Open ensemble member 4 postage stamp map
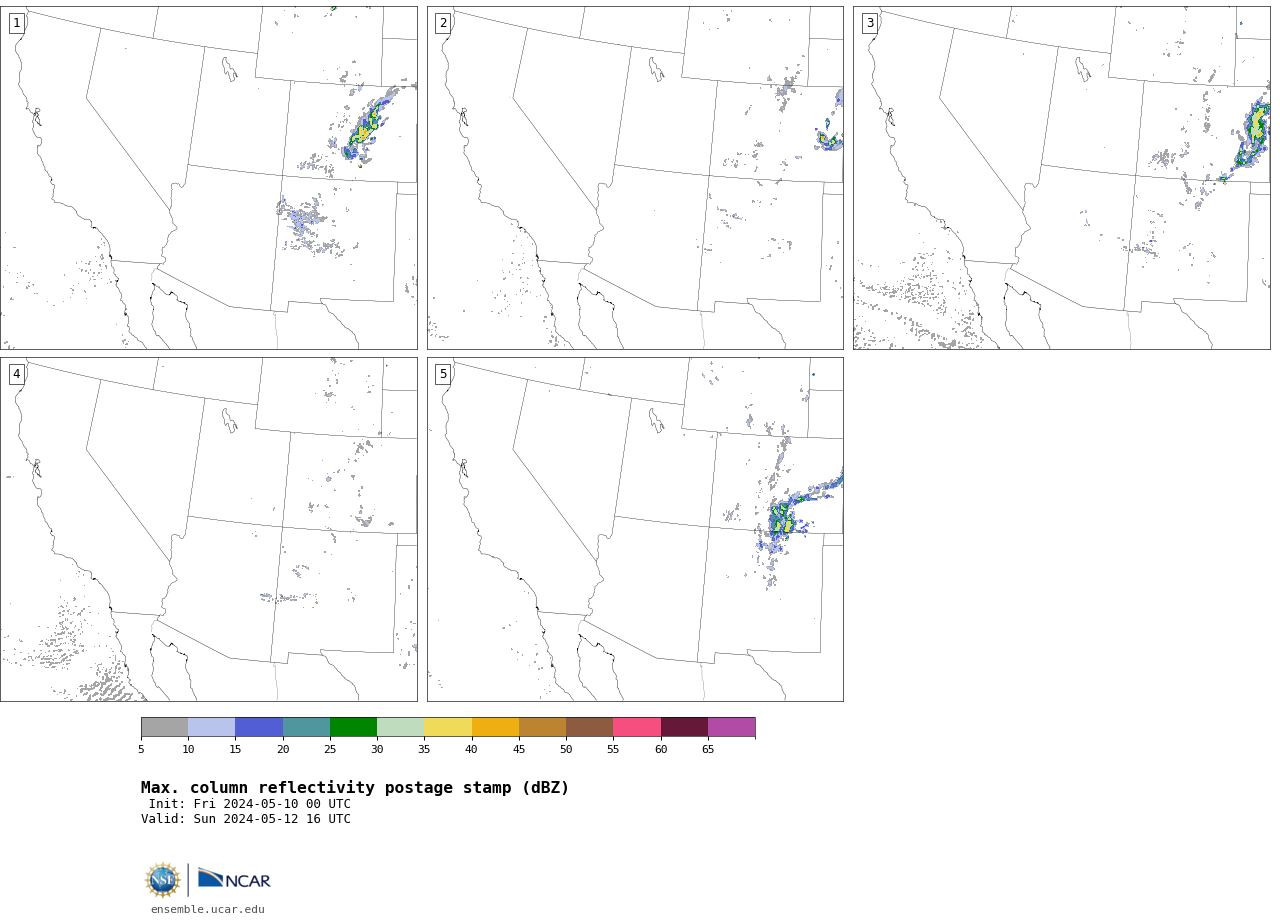Viewport: 1280px width, 920px height. click(x=208, y=529)
